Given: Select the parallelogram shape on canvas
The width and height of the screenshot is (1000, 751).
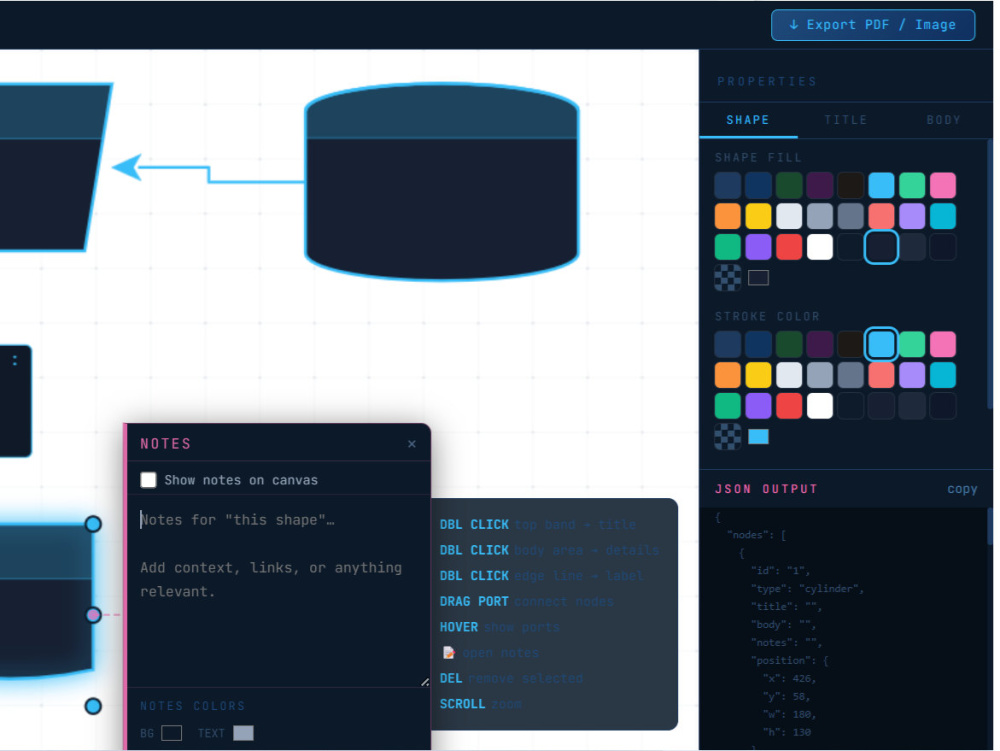Looking at the screenshot, I should pyautogui.click(x=51, y=167).
